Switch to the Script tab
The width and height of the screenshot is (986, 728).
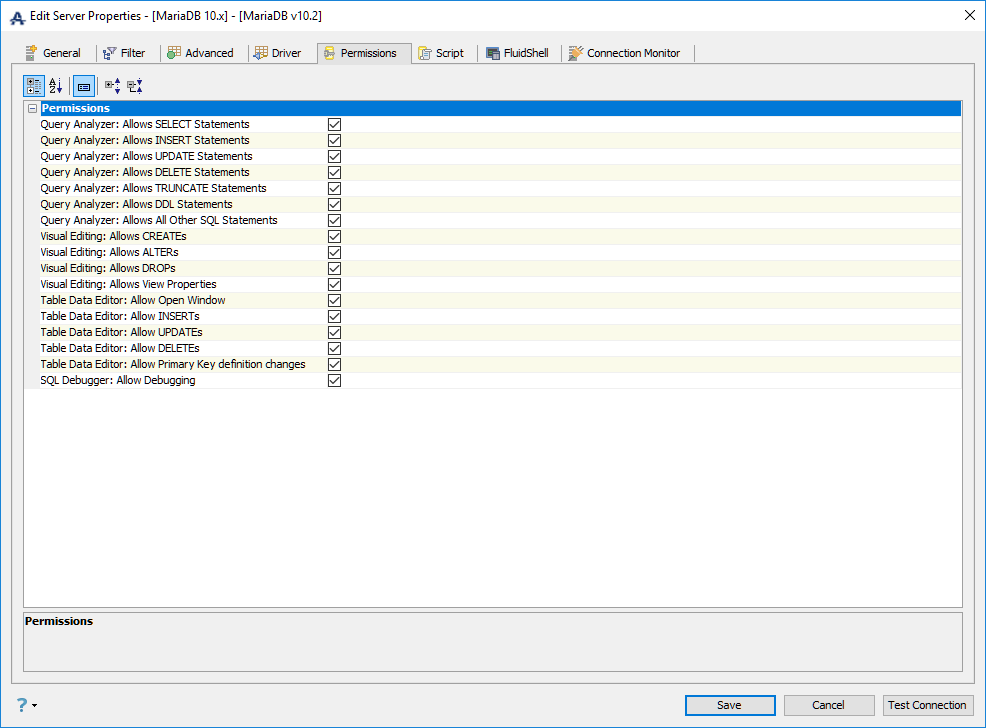click(x=441, y=53)
